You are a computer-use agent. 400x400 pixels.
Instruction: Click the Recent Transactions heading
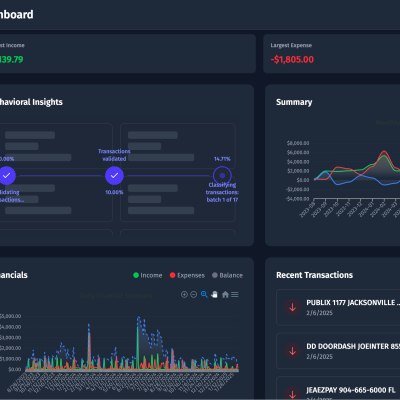point(314,275)
